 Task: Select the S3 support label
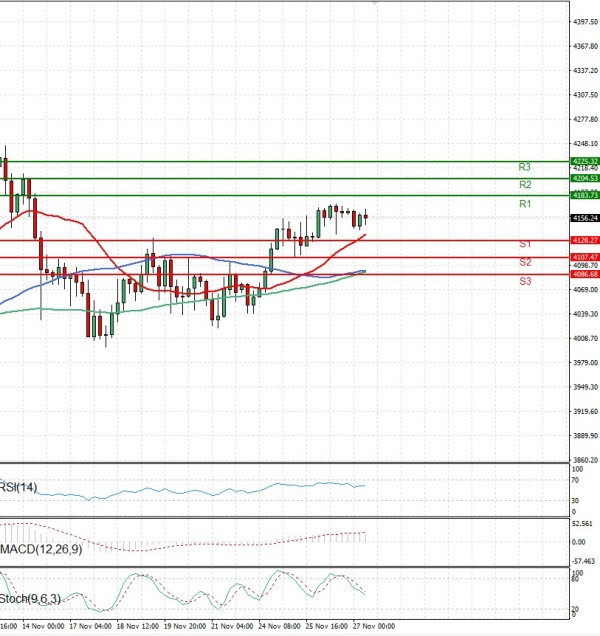pos(524,282)
